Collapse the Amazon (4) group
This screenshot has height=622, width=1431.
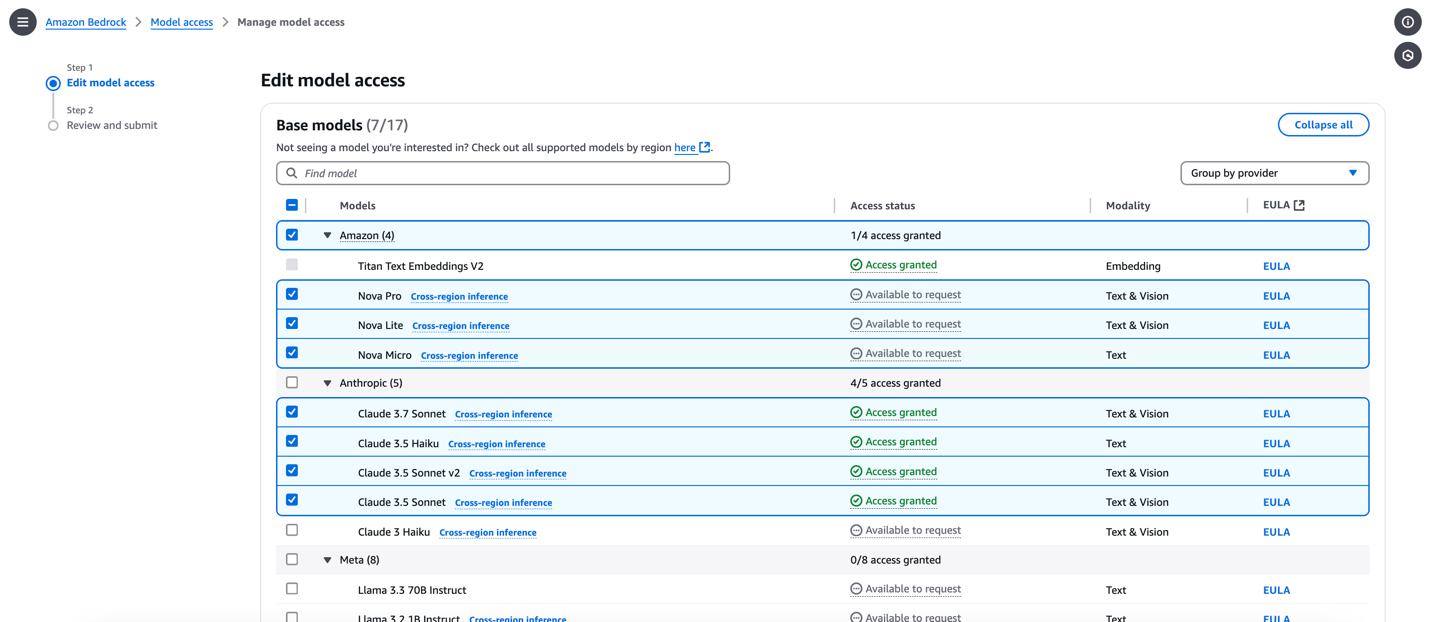tap(327, 236)
